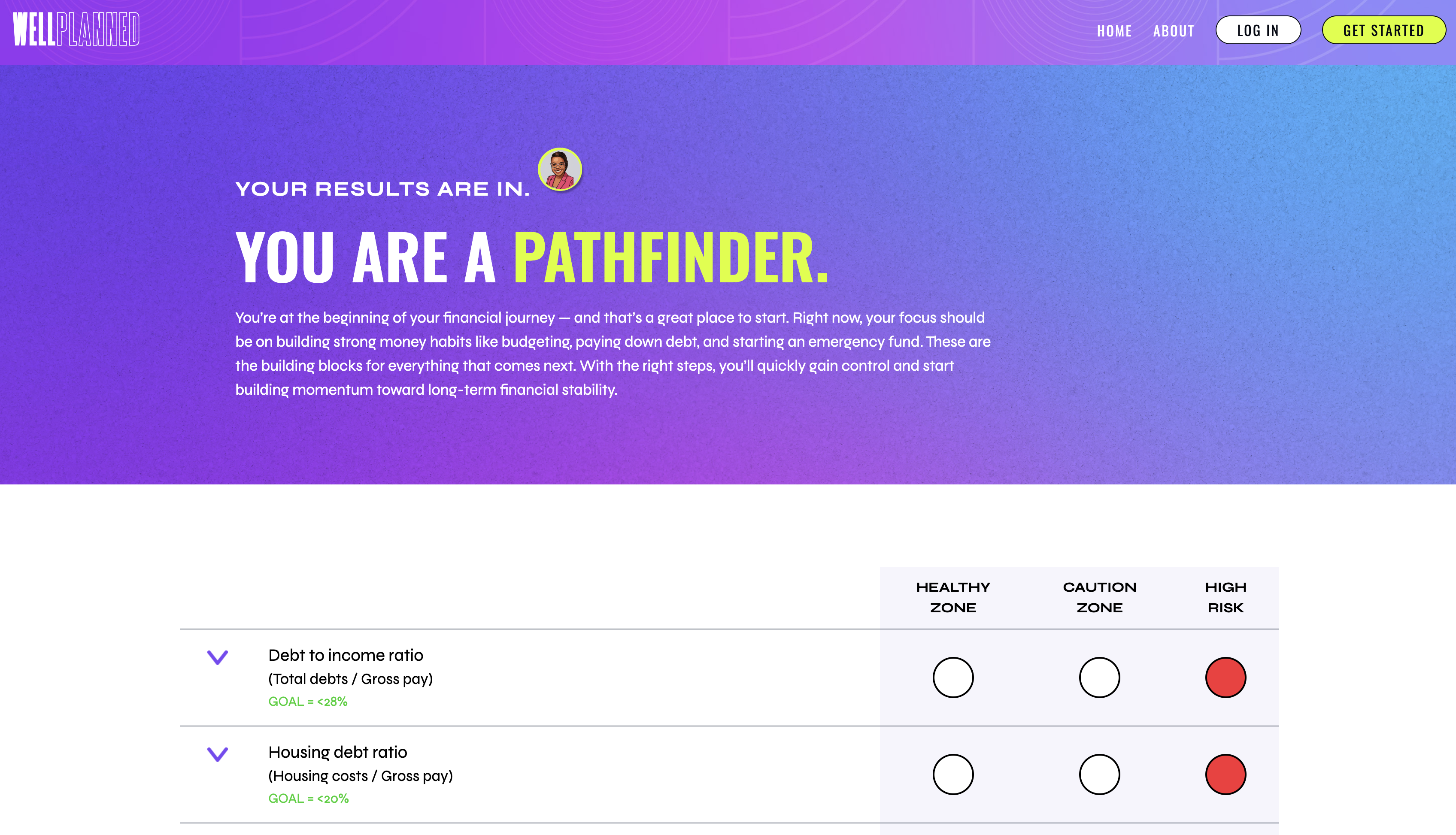Viewport: 1456px width, 835px height.
Task: Select Healthy Zone for Housing debt ratio
Action: pyautogui.click(x=953, y=774)
